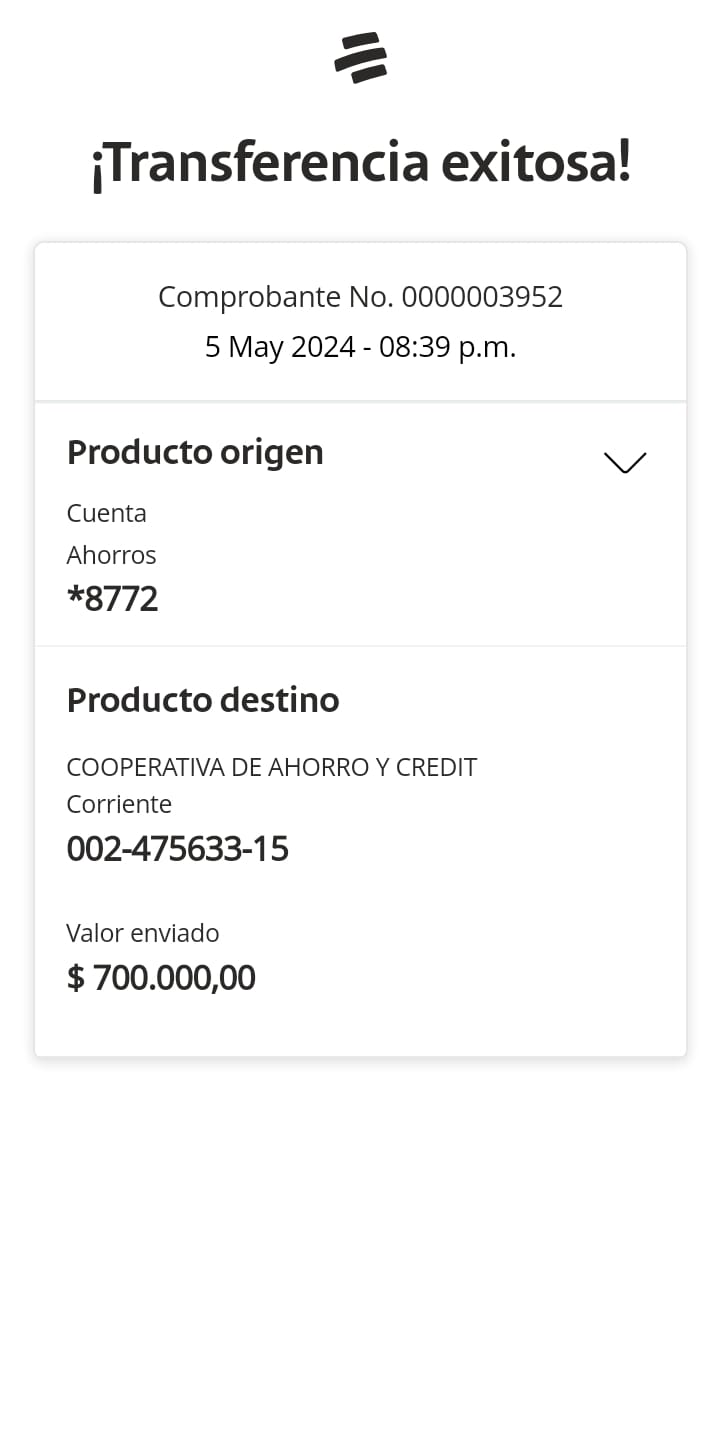Click the "Cuenta" label
Image resolution: width=720 pixels, height=1440 pixels.
(106, 513)
